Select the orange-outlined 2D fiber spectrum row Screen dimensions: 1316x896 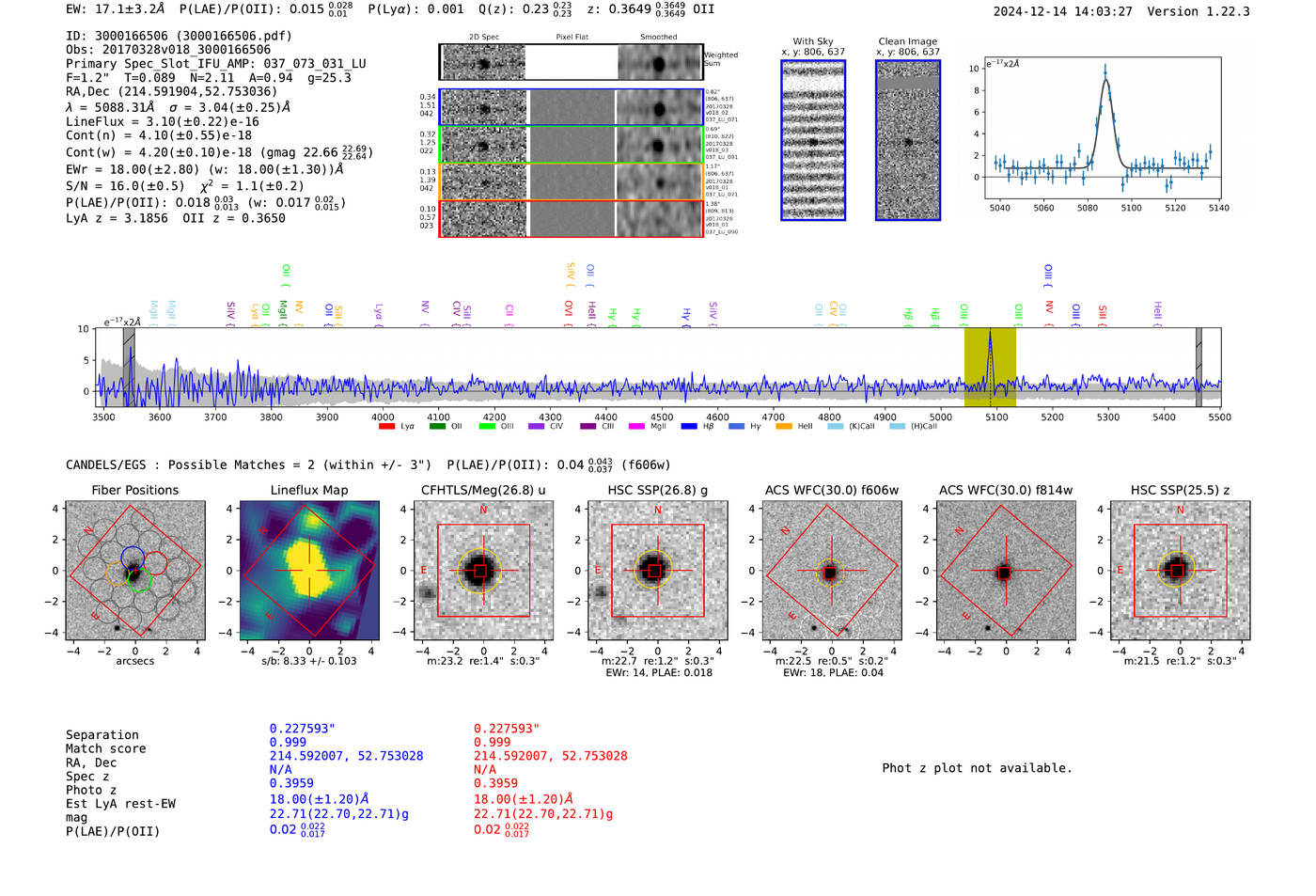click(x=572, y=181)
